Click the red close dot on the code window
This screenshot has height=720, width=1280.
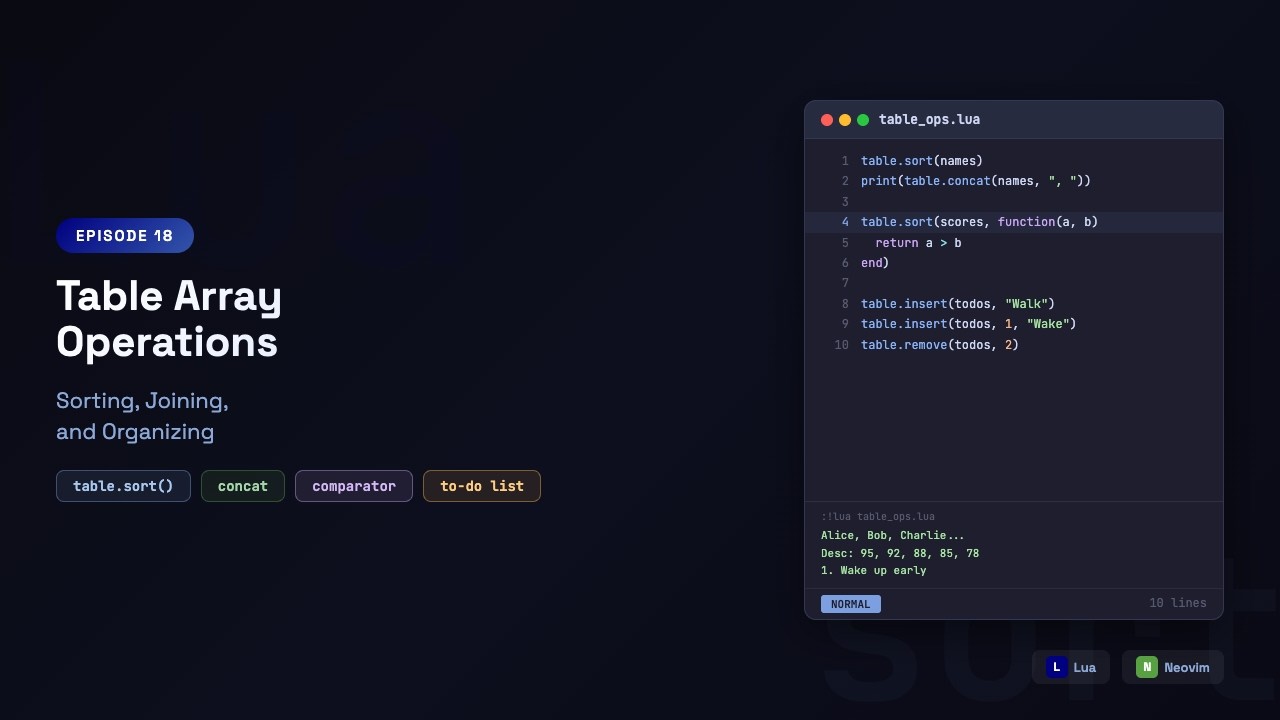827,120
